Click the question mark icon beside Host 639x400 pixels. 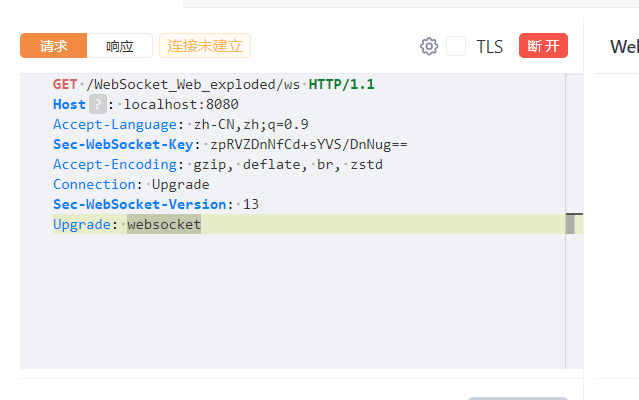tap(98, 104)
